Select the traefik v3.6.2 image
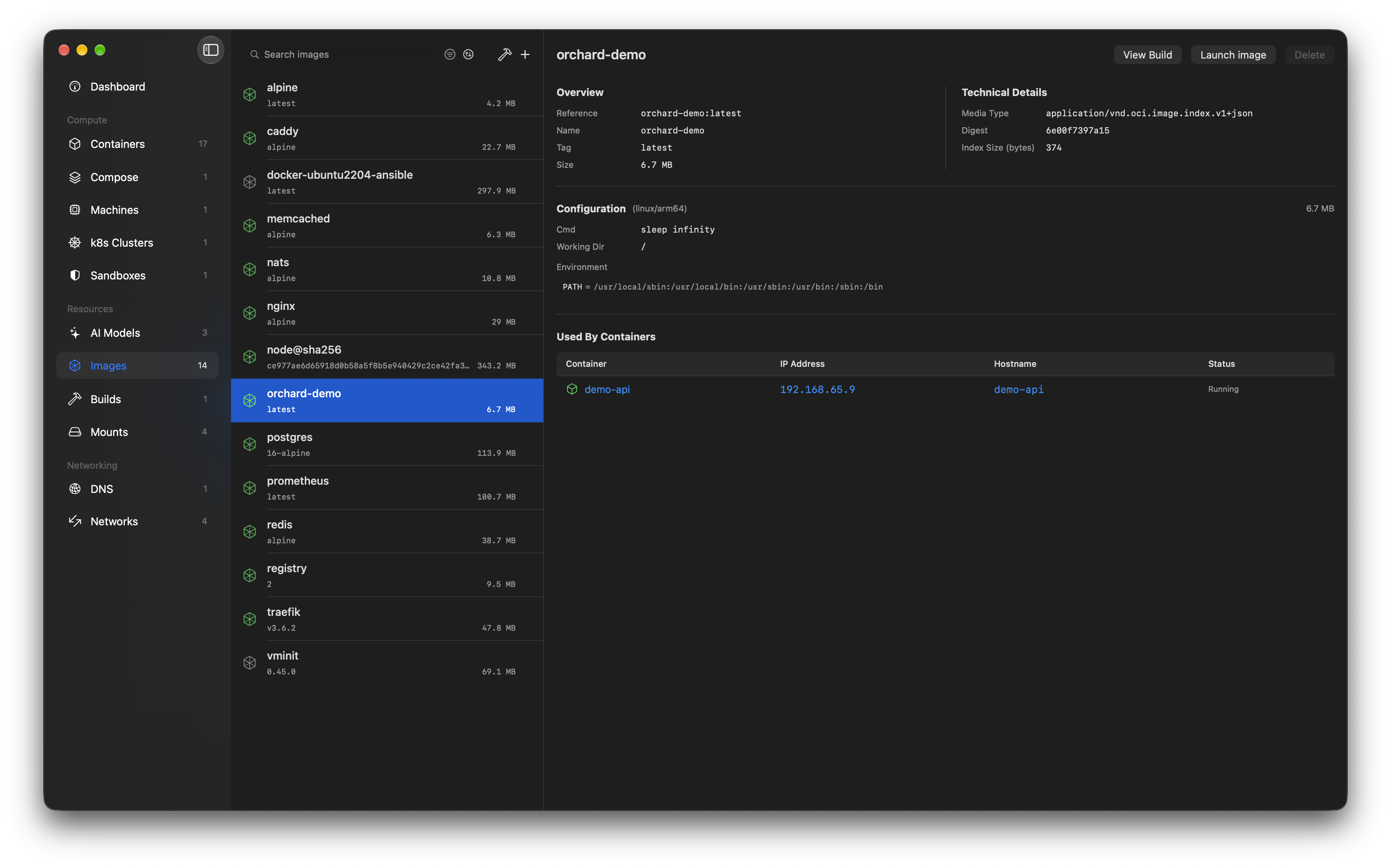Image resolution: width=1391 pixels, height=868 pixels. tap(387, 619)
